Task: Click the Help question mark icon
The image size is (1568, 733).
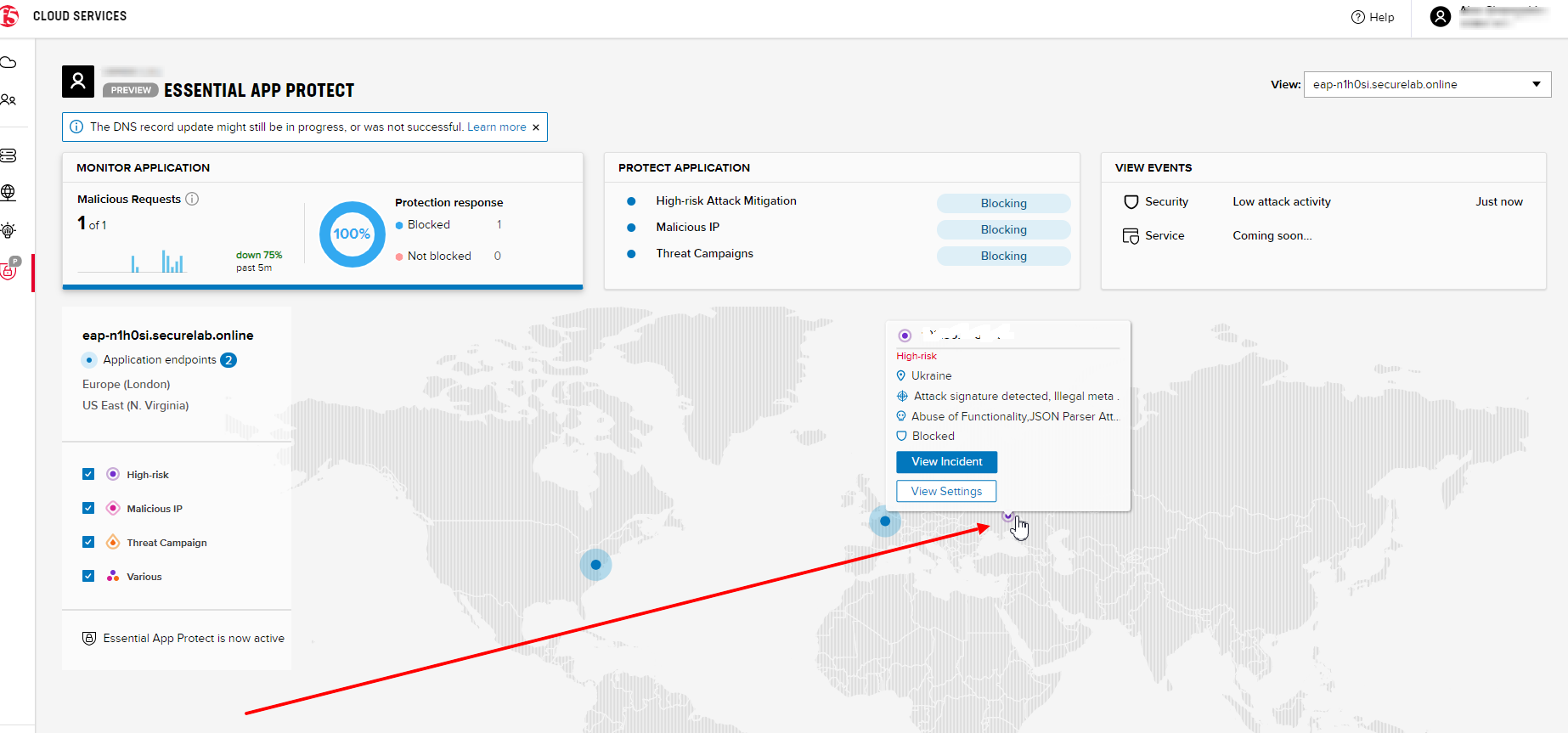Action: tap(1358, 17)
